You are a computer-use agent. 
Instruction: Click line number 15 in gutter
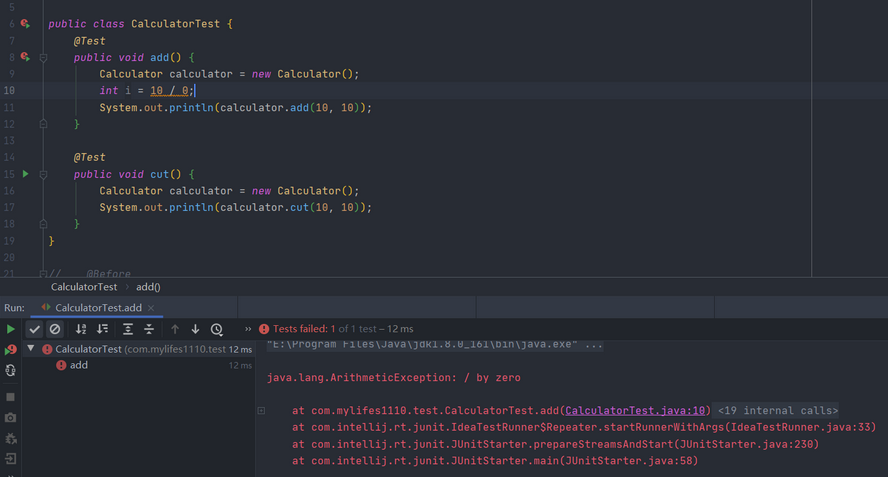click(x=10, y=174)
